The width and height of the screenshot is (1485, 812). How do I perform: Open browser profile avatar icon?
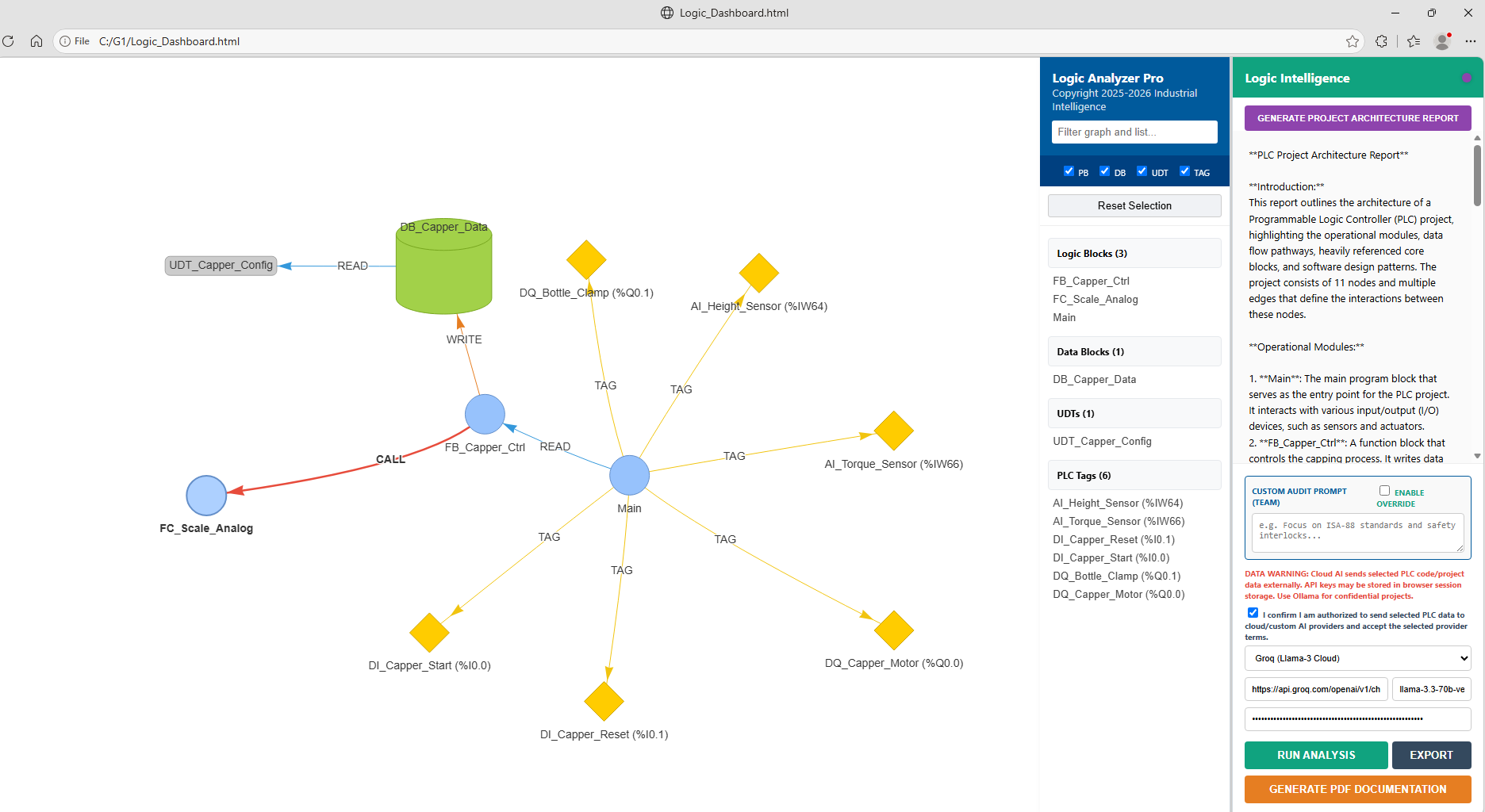tap(1443, 41)
